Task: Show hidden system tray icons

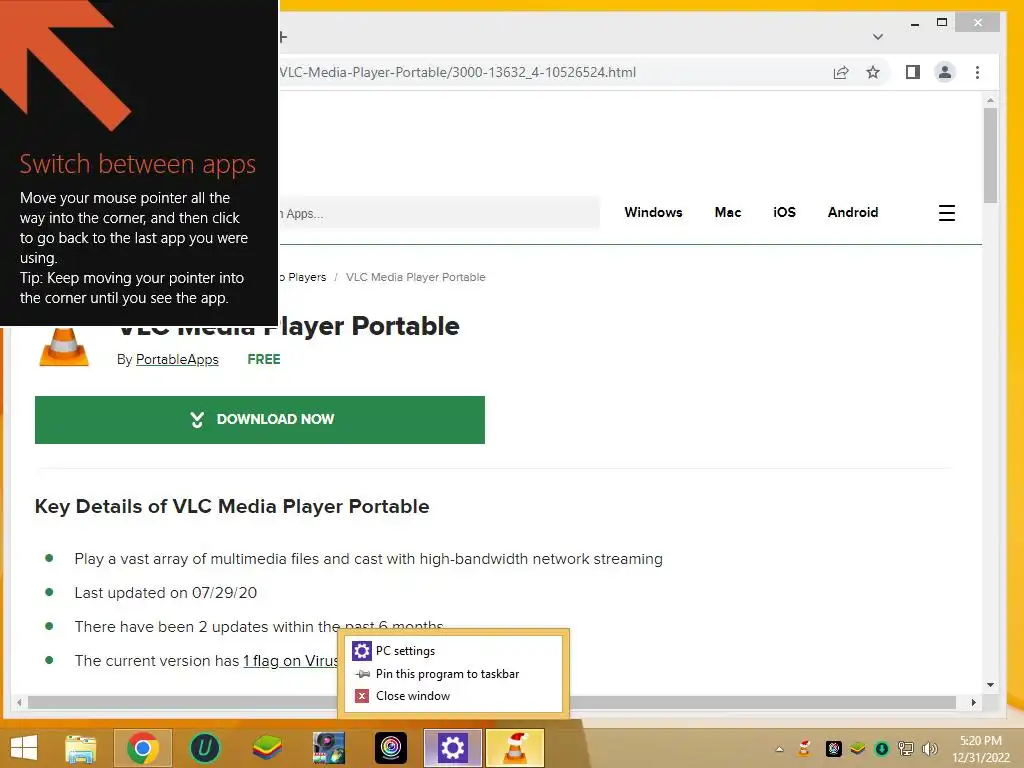Action: [779, 749]
